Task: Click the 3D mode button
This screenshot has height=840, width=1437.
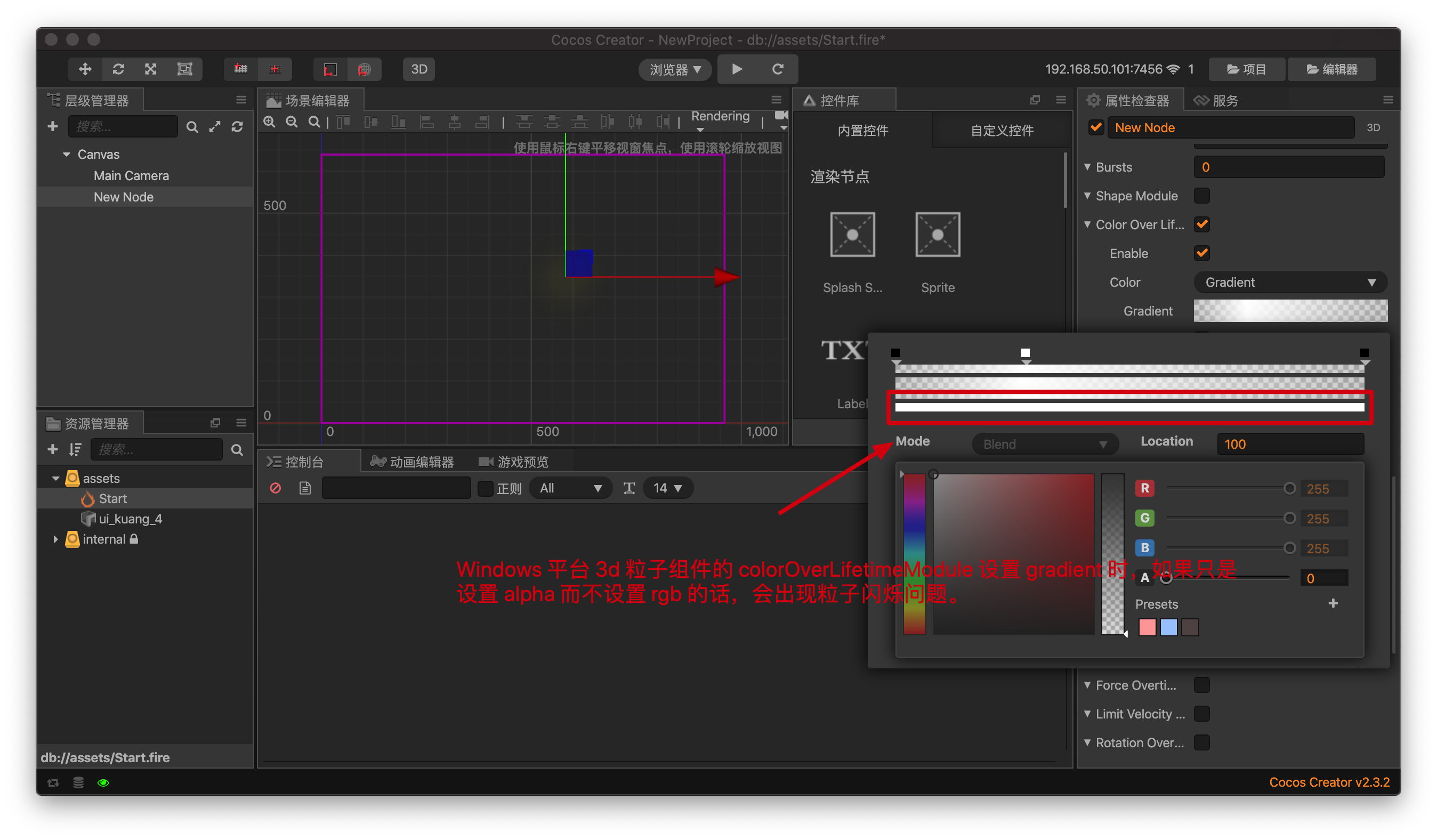Action: (x=419, y=69)
